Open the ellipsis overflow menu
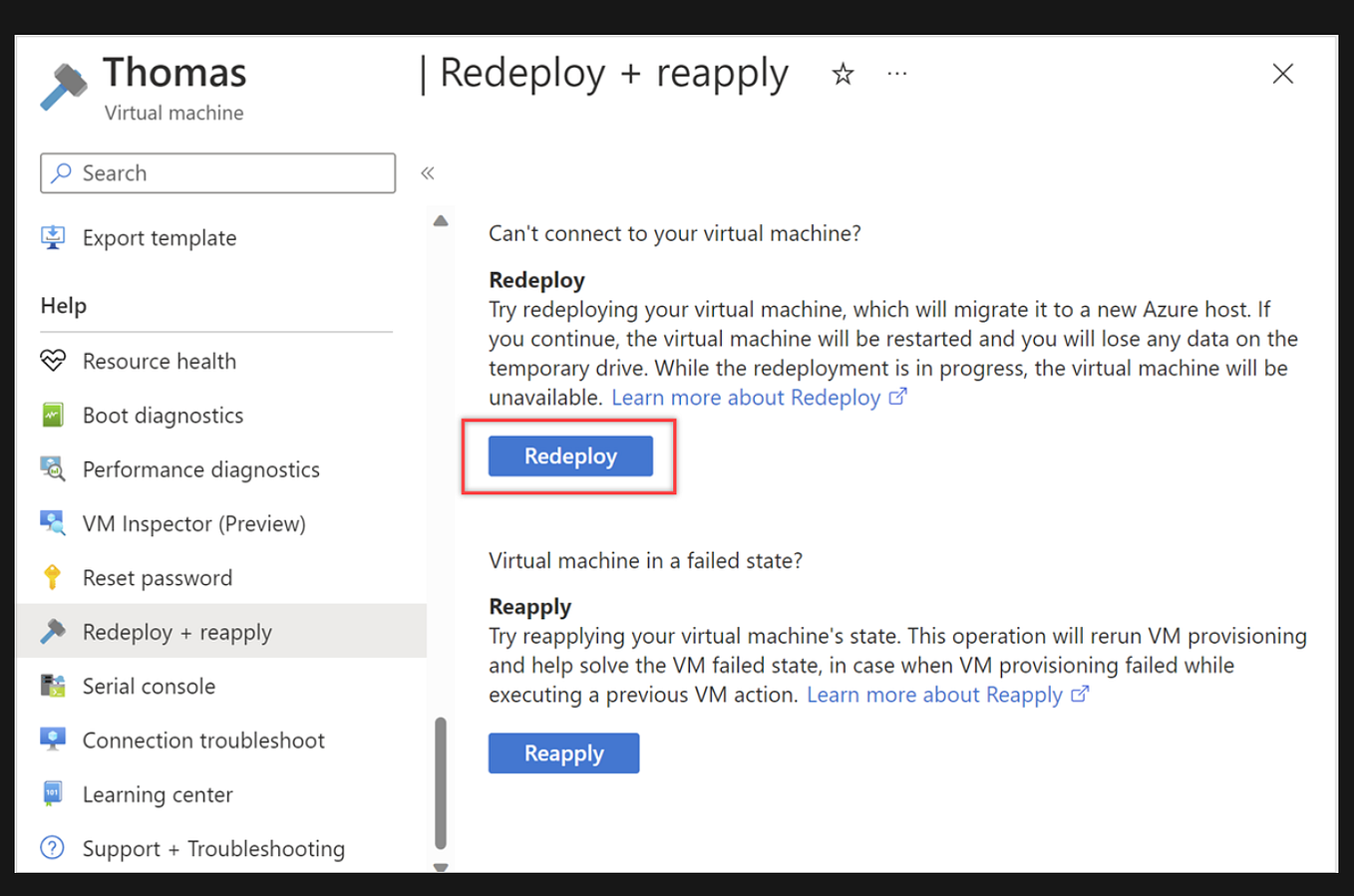The height and width of the screenshot is (896, 1354). pyautogui.click(x=896, y=73)
